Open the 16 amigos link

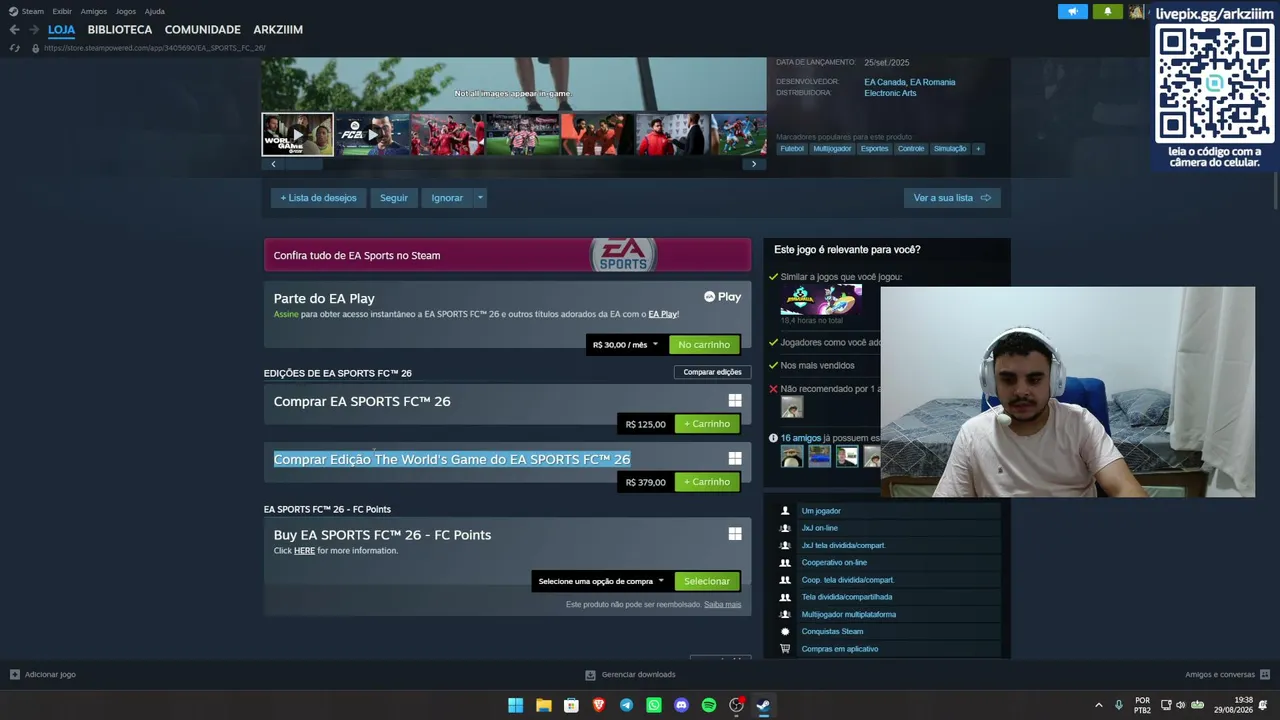pyautogui.click(x=800, y=438)
